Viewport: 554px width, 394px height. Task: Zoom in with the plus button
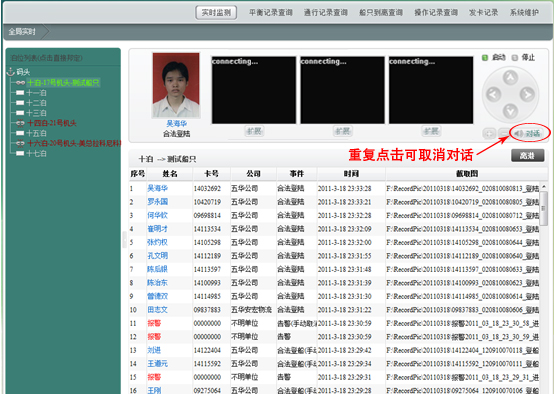coord(489,134)
